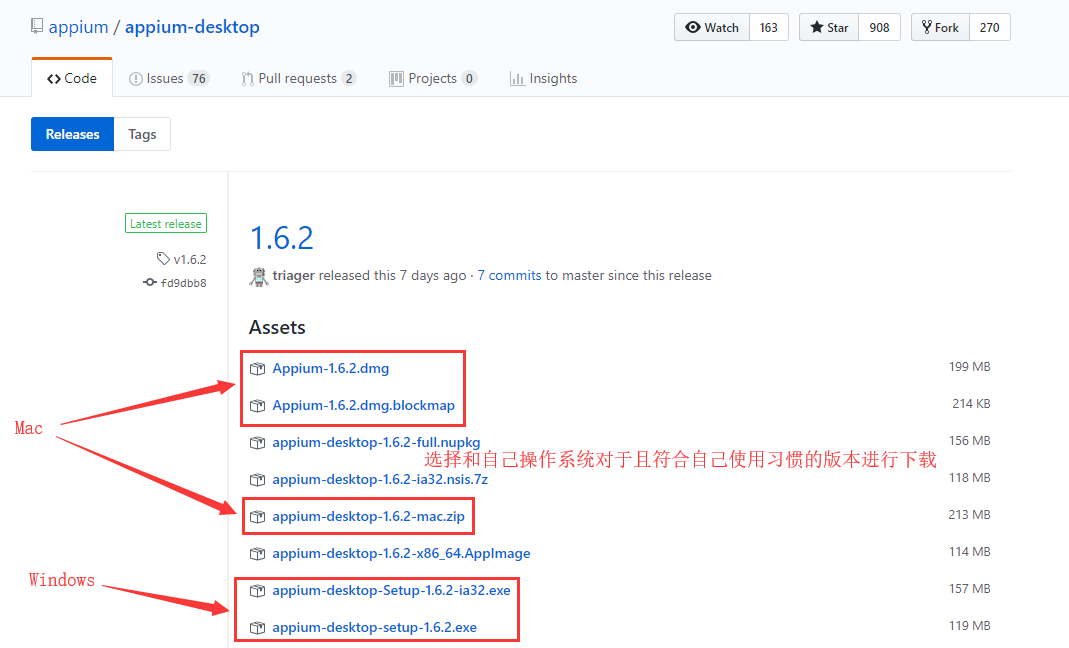Open the 1.6.2 release title

point(282,238)
